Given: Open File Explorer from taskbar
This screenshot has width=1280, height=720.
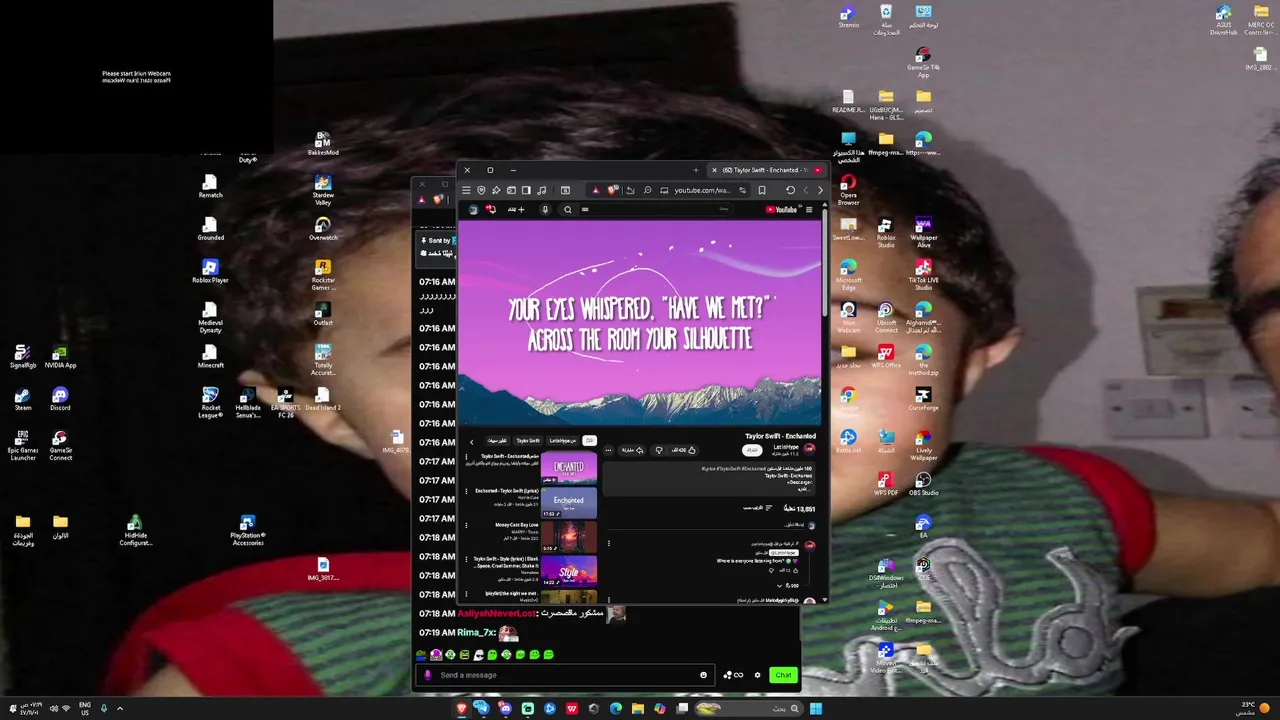Looking at the screenshot, I should click(x=637, y=709).
